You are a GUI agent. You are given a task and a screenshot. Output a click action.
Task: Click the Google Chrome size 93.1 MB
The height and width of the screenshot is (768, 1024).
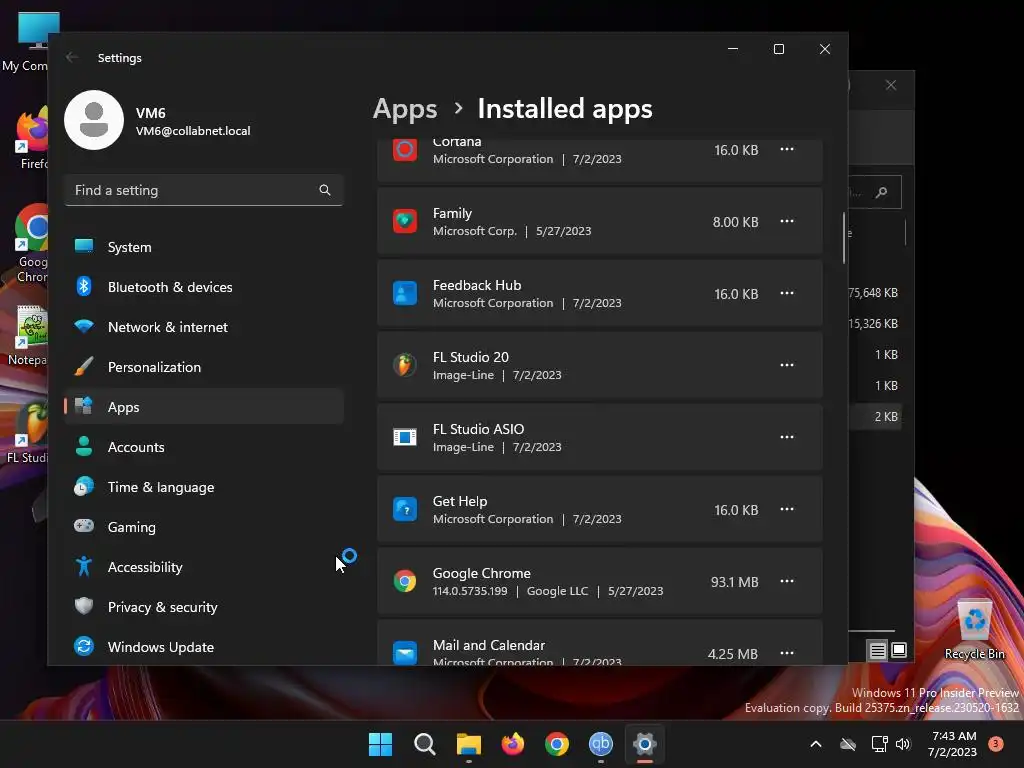coord(735,582)
